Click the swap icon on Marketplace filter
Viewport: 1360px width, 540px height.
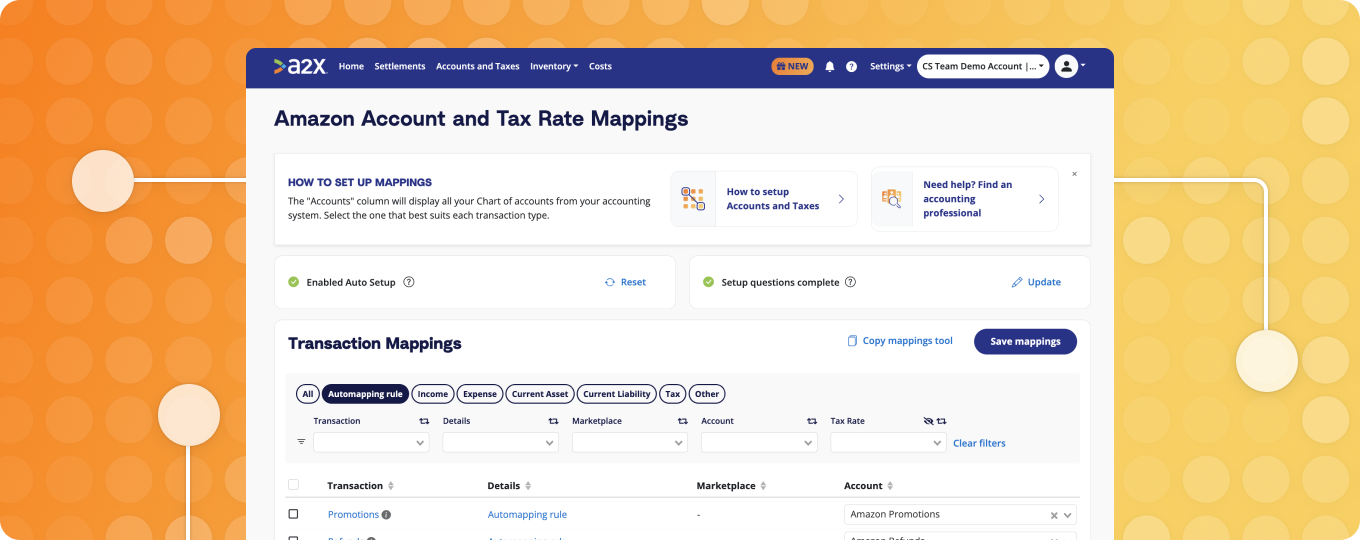click(x=683, y=421)
